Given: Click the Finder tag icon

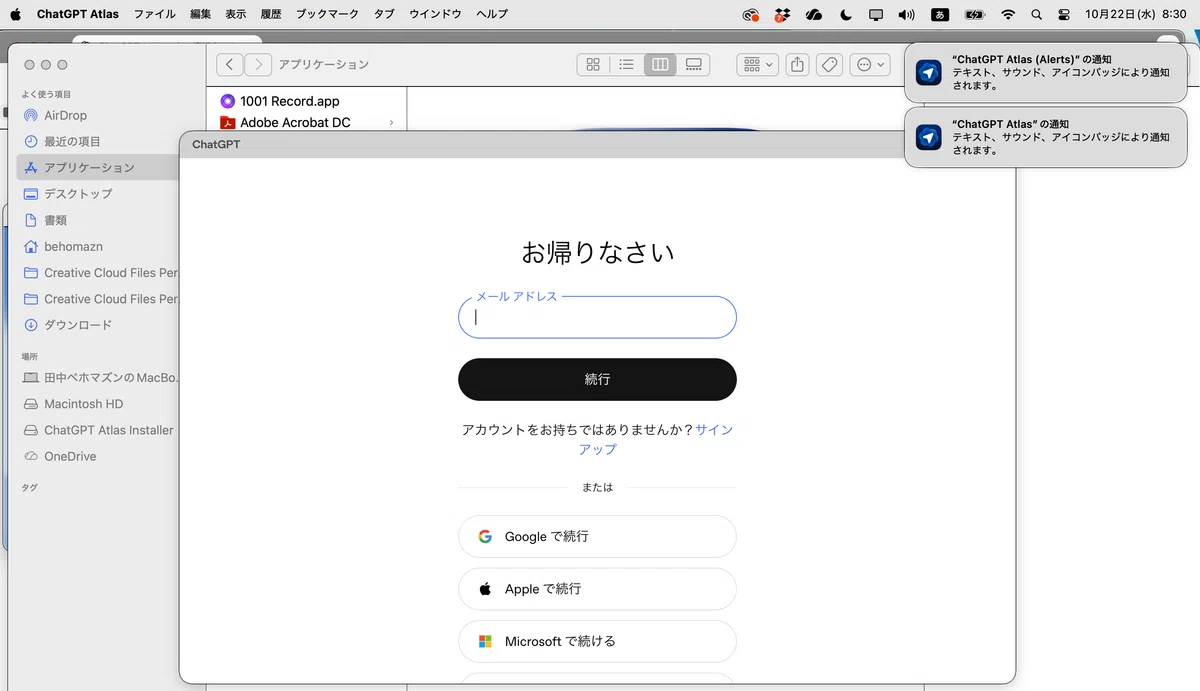Looking at the screenshot, I should pyautogui.click(x=828, y=64).
